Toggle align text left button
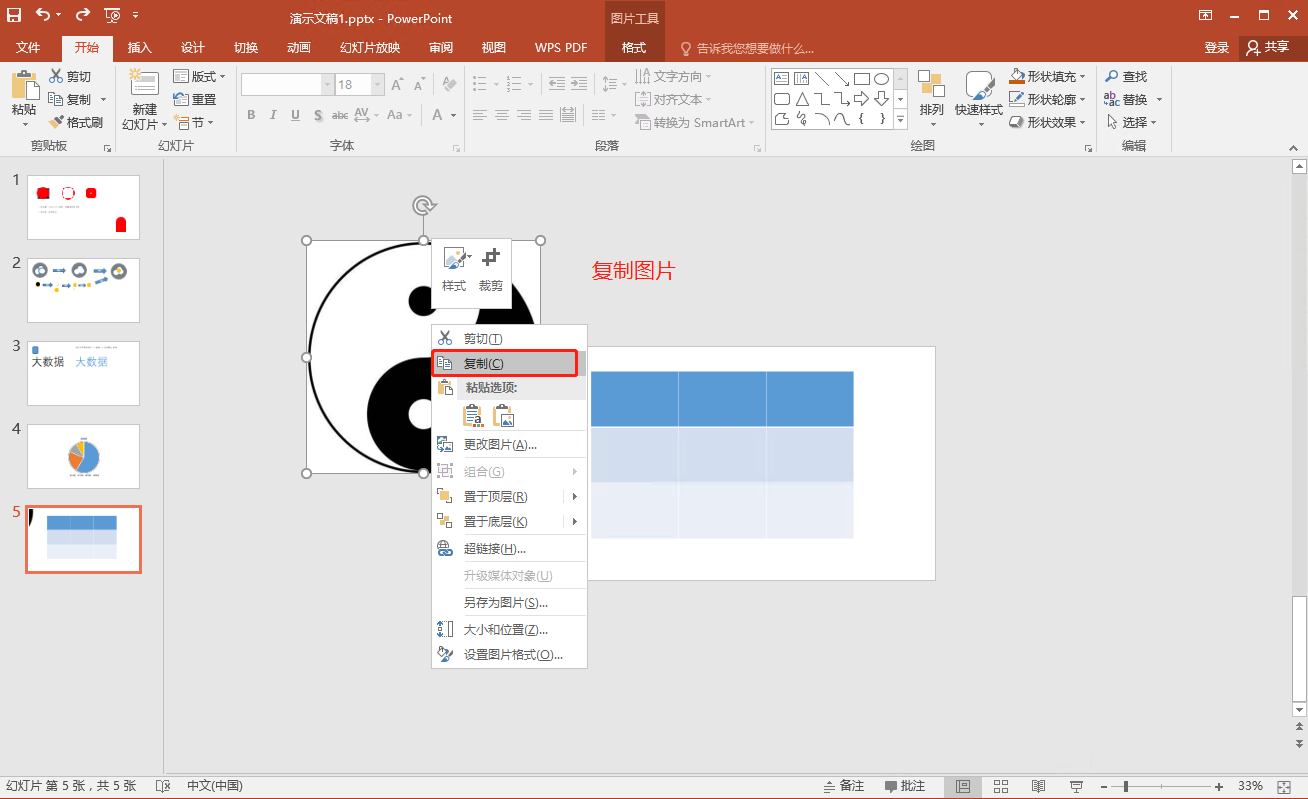Screen dimensions: 1308x799 click(x=480, y=115)
